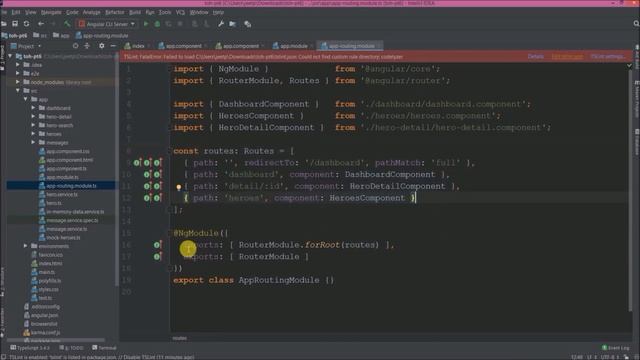Toggle the TypeScript 3.4.3 tool window
The image size is (640, 360).
point(30,348)
